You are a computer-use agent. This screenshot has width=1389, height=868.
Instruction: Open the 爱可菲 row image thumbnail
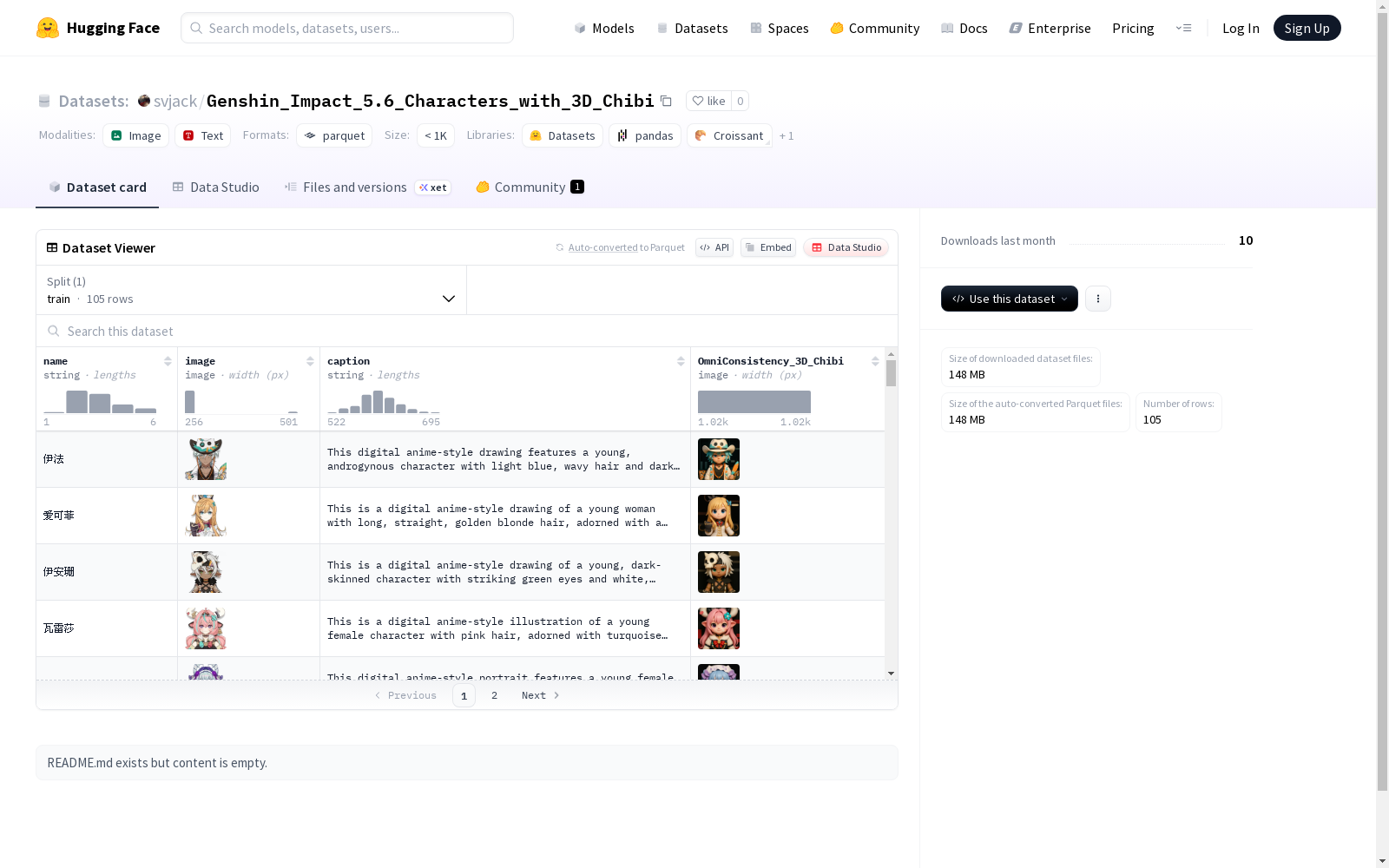point(206,516)
